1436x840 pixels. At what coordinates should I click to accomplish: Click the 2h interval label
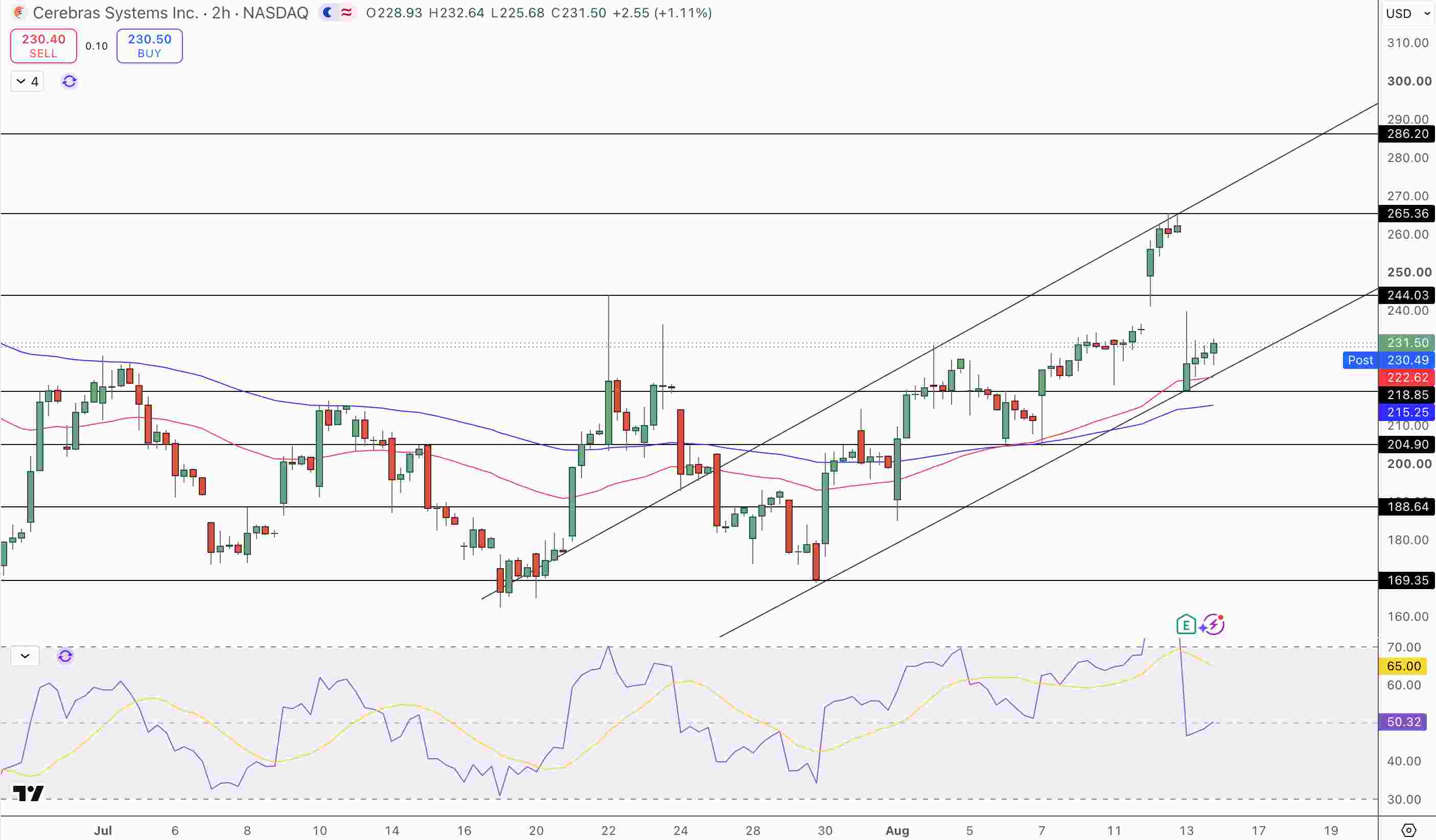pyautogui.click(x=221, y=13)
